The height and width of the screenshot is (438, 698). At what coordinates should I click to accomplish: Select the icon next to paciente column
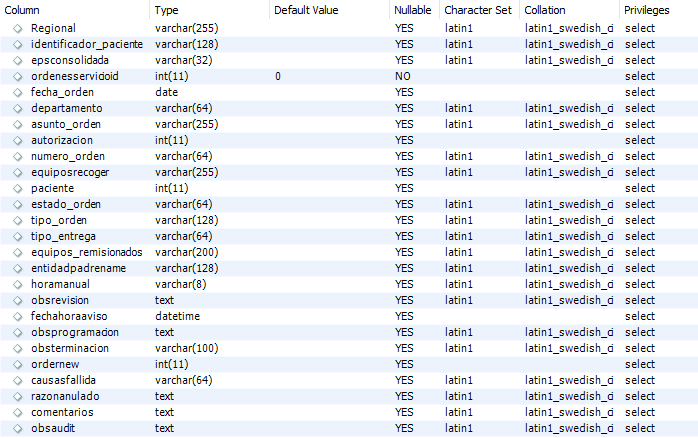point(17,189)
